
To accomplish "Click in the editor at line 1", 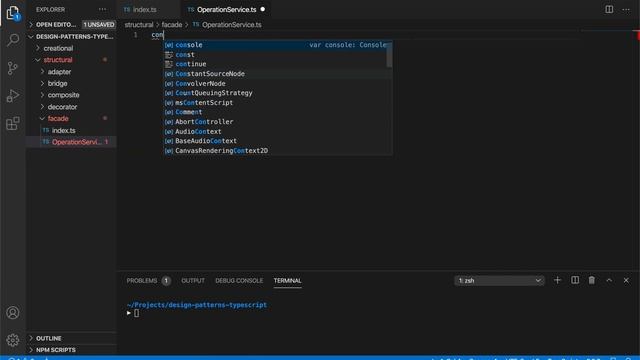I will tap(367, 35).
